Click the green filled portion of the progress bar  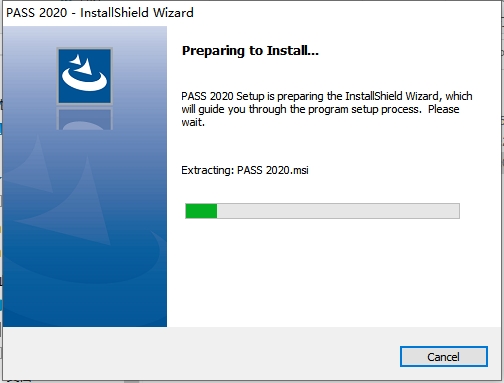pos(201,211)
